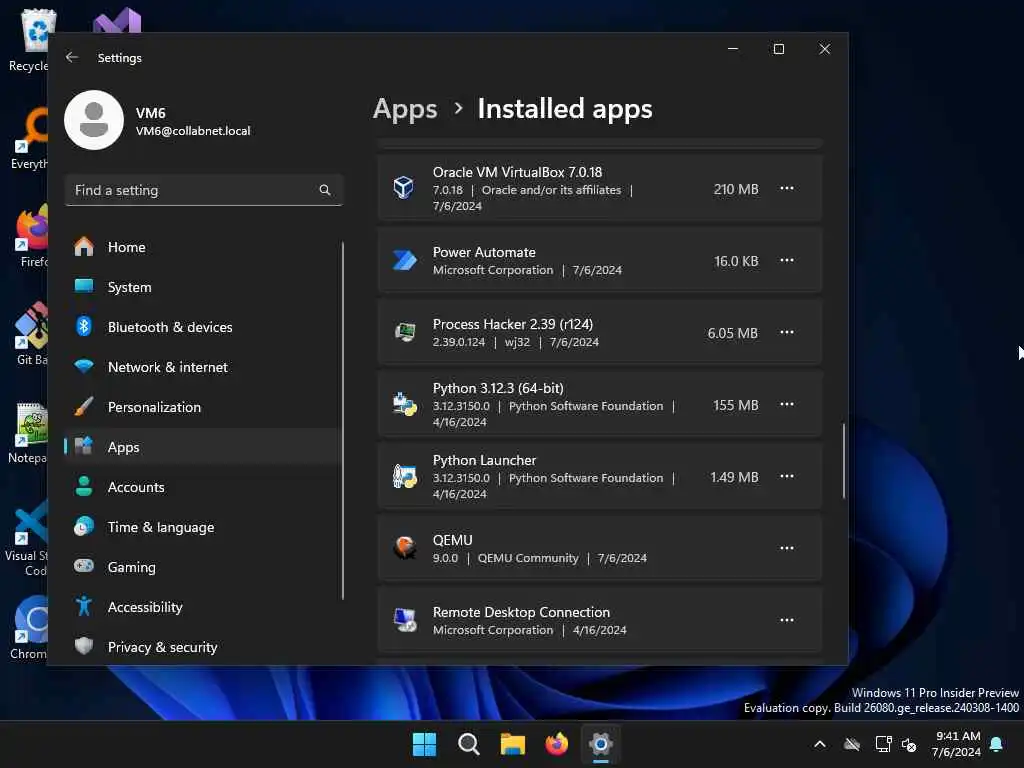Click the QEMU app icon
Image resolution: width=1024 pixels, height=768 pixels.
pyautogui.click(x=405, y=547)
